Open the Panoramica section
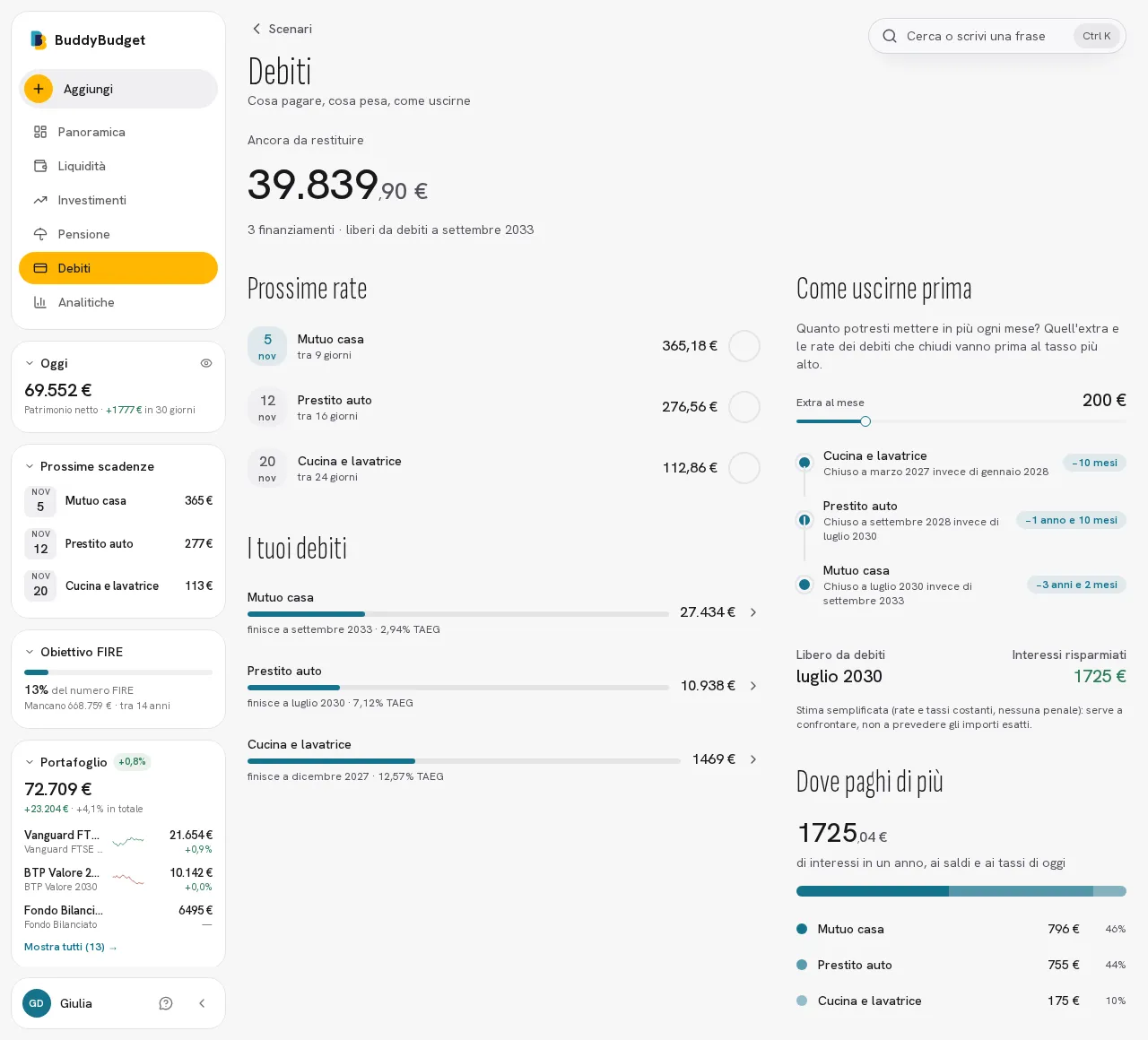This screenshot has height=1040, width=1148. (118, 132)
